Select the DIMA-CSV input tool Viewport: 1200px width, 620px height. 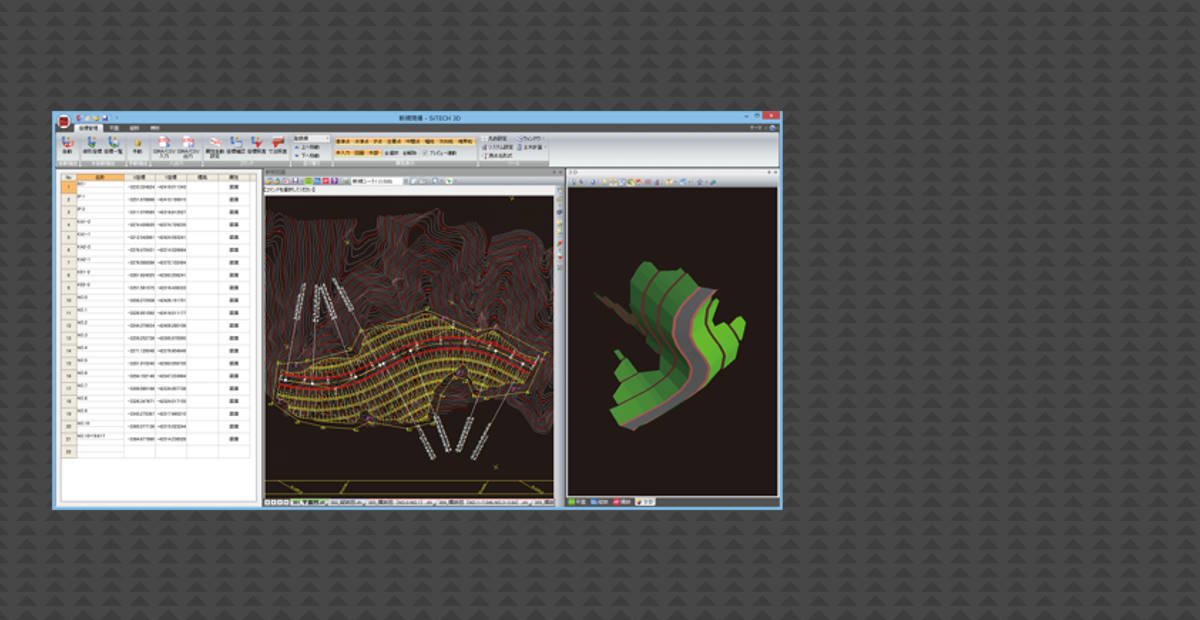(164, 142)
